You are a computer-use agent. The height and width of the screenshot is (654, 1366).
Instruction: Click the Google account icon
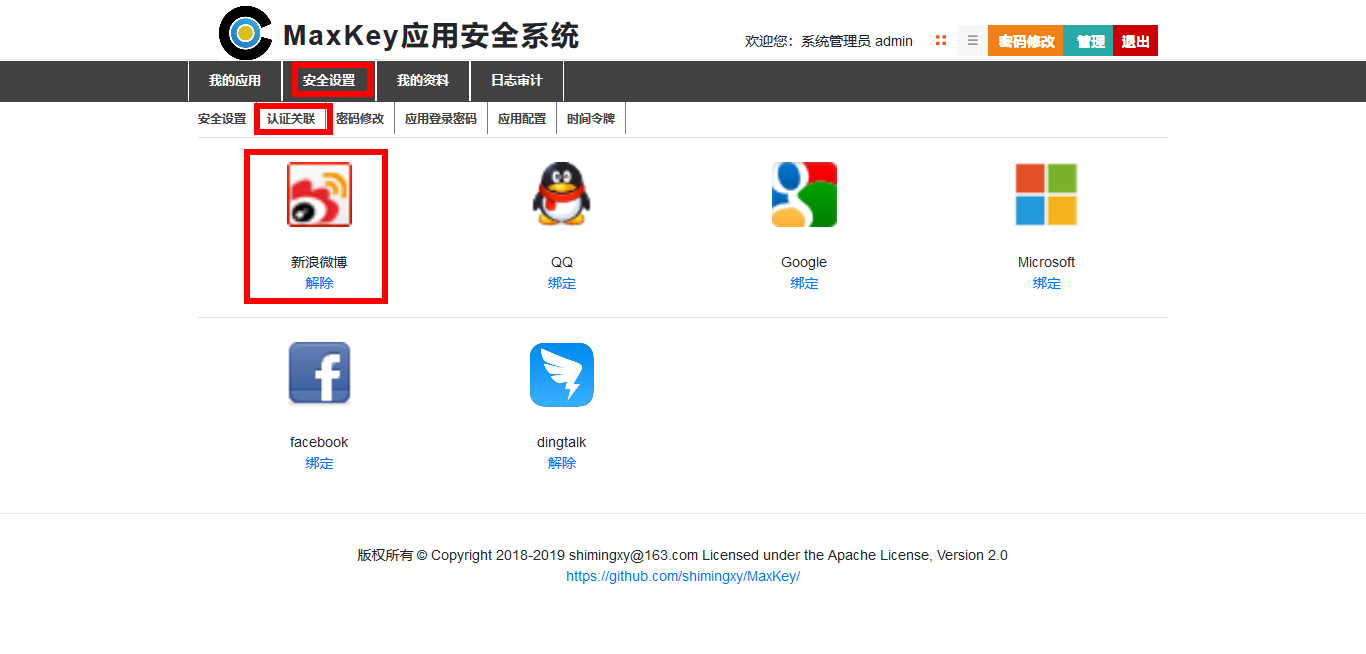tap(804, 195)
